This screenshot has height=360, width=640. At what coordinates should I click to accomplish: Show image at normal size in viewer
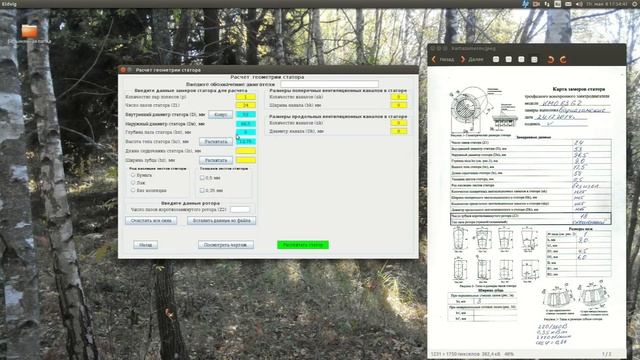521,60
